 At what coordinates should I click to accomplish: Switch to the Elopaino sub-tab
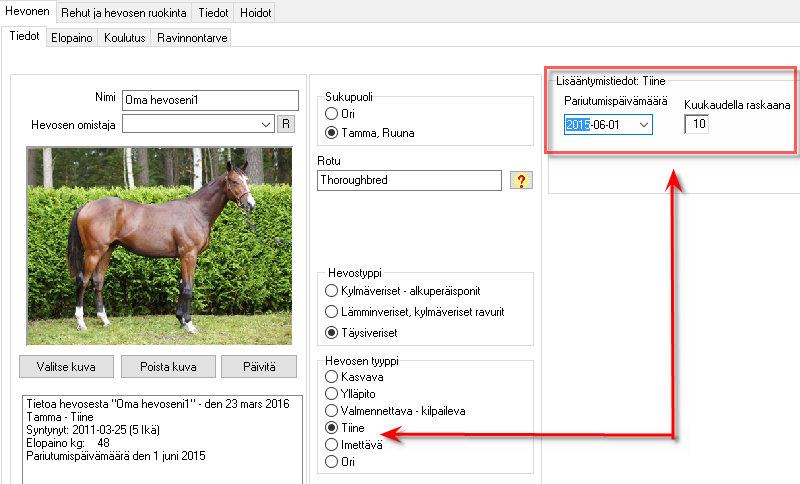[x=72, y=38]
